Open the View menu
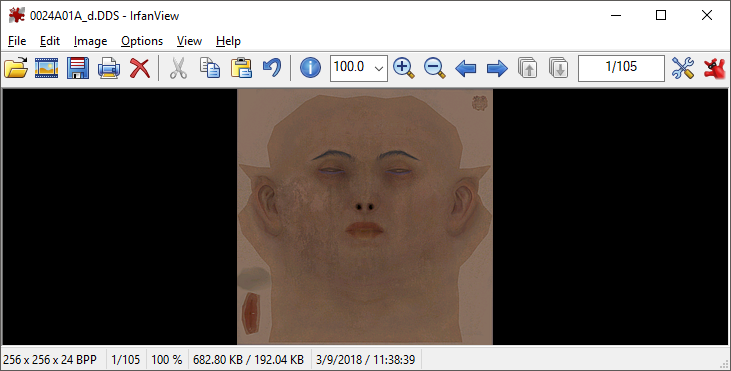Screen dimensions: 731x371 [x=189, y=41]
